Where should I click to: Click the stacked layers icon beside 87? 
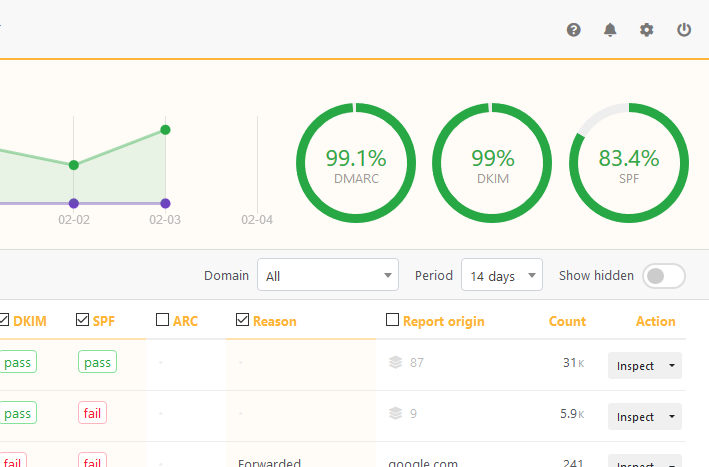396,362
